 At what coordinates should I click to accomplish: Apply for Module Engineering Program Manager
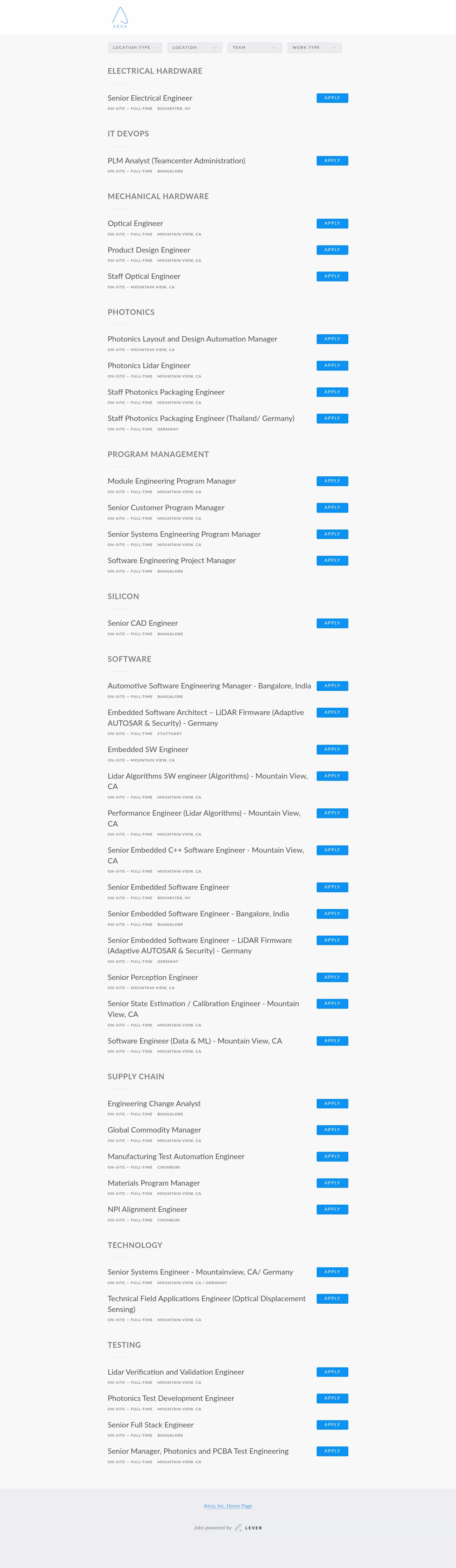point(332,481)
